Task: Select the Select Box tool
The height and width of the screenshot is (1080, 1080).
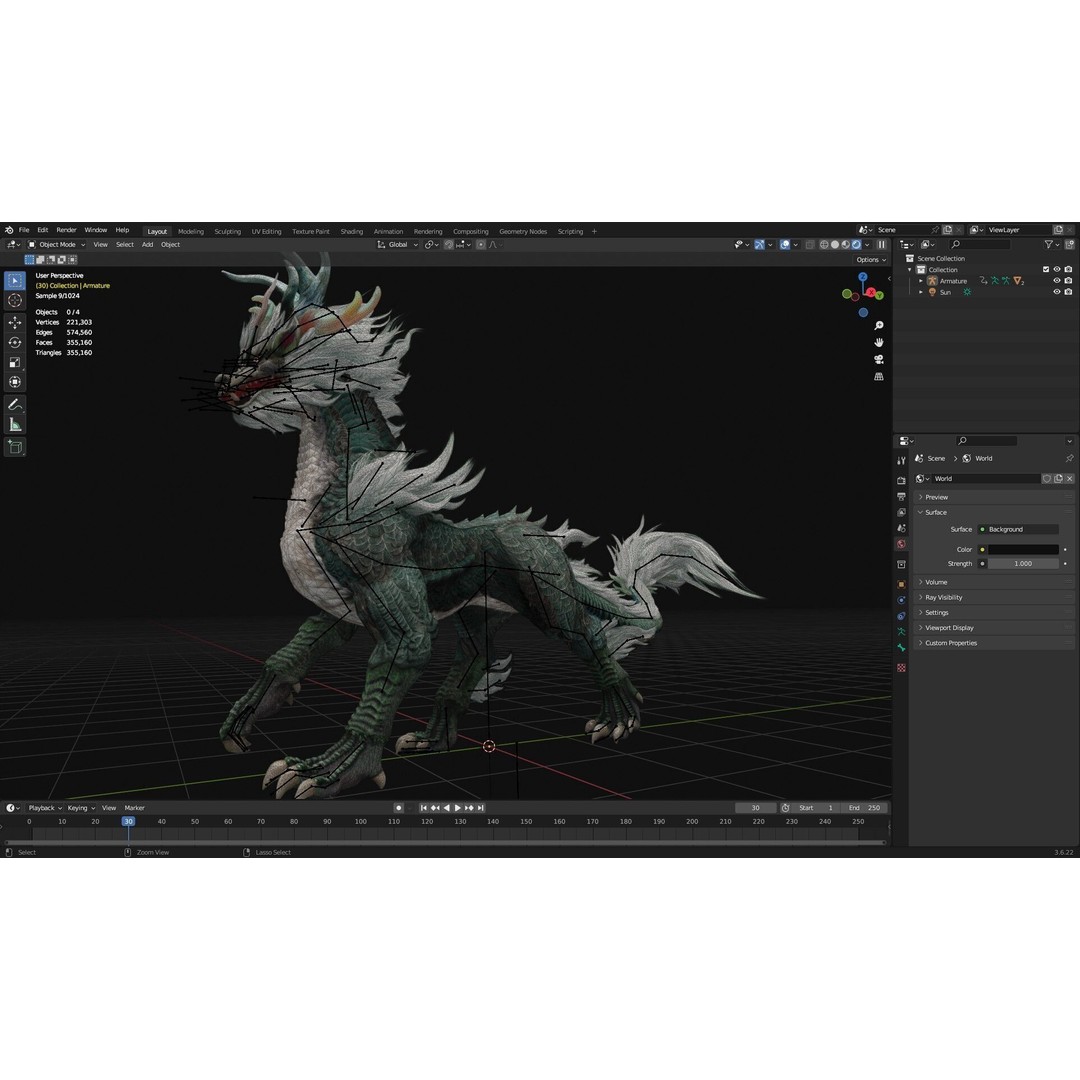Action: 15,280
